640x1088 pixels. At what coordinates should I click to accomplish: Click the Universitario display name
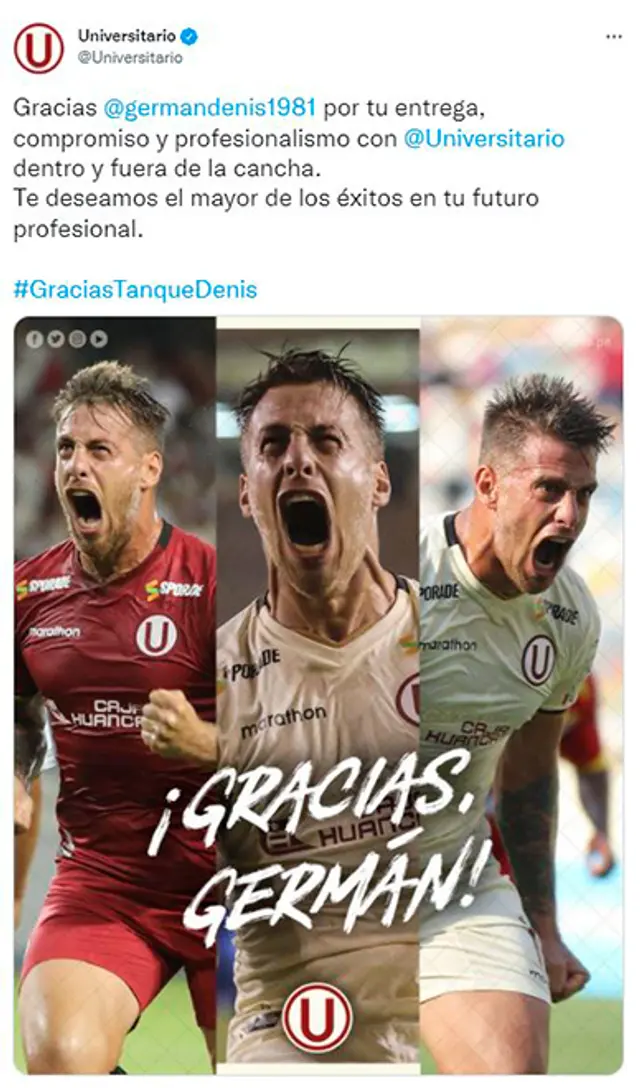(126, 36)
